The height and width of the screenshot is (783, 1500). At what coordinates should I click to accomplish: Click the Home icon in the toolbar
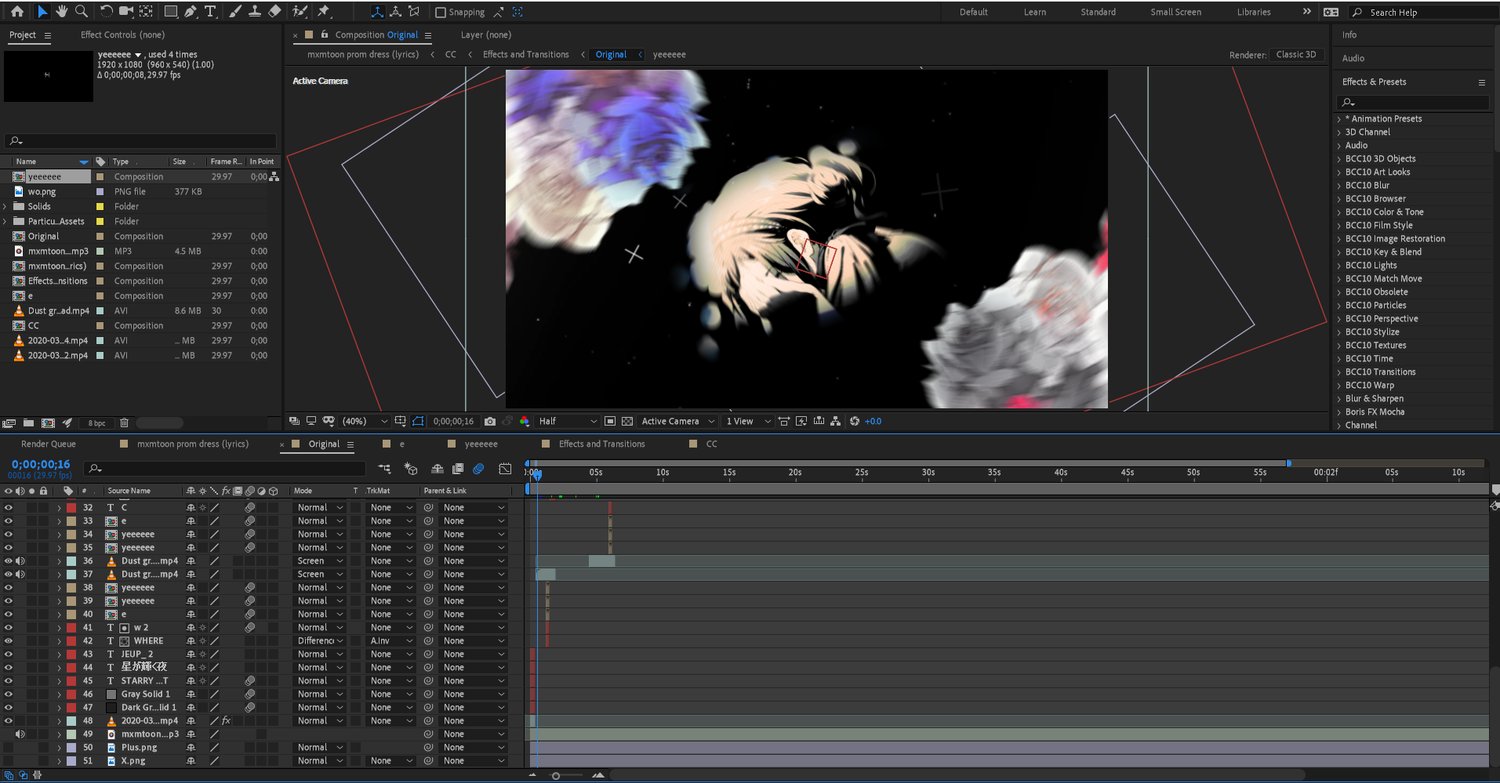[x=16, y=12]
